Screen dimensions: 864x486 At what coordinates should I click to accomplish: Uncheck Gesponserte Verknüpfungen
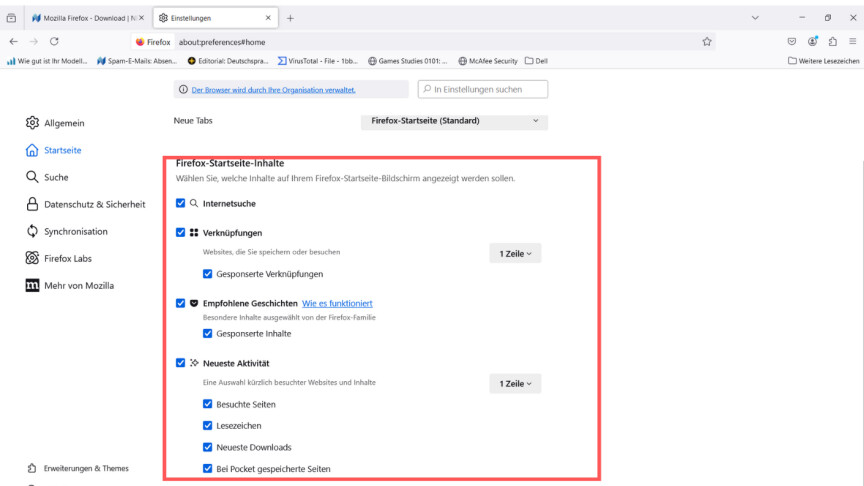click(x=207, y=274)
